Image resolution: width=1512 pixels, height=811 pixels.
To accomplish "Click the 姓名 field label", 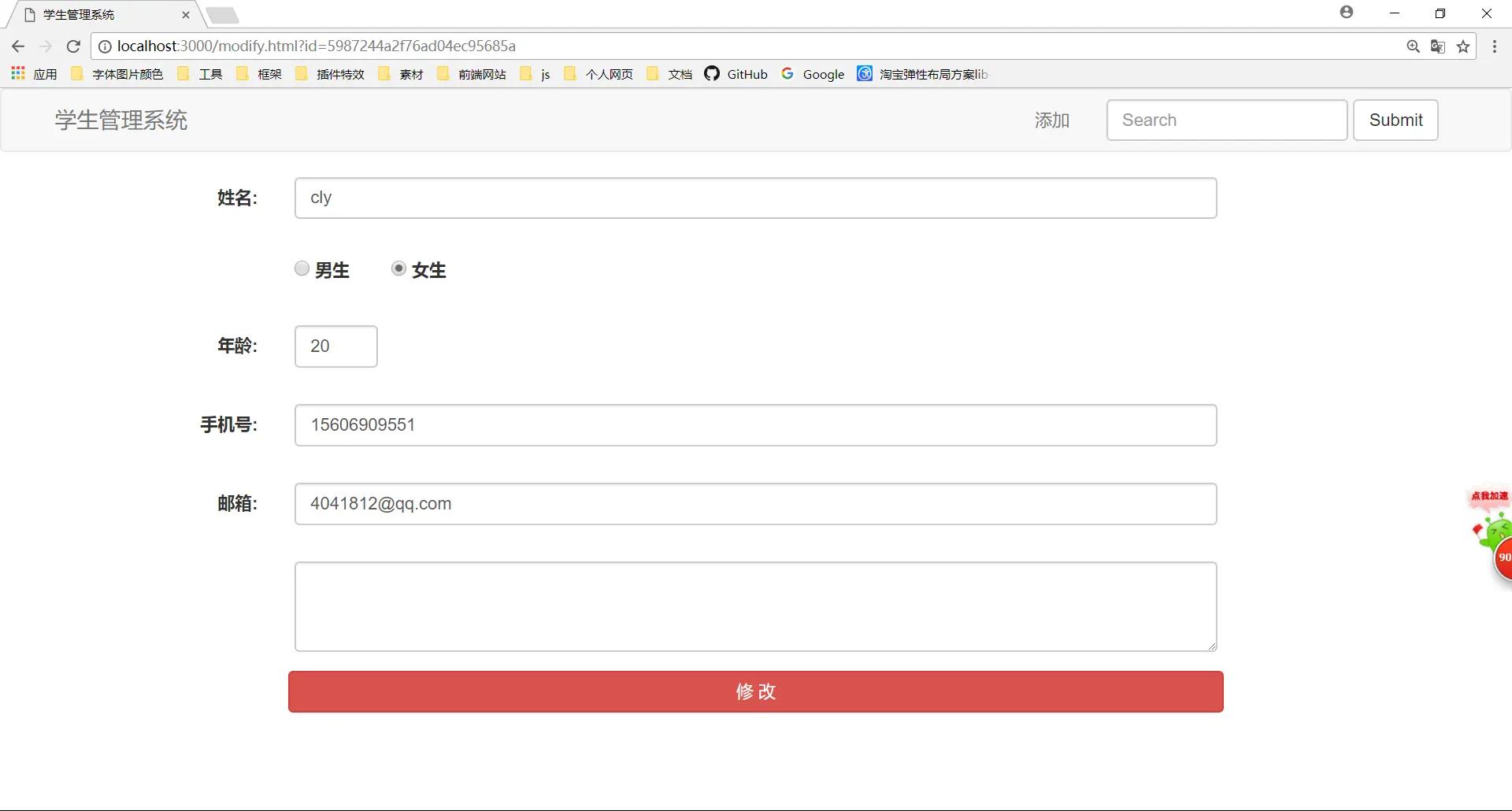I will (x=237, y=198).
